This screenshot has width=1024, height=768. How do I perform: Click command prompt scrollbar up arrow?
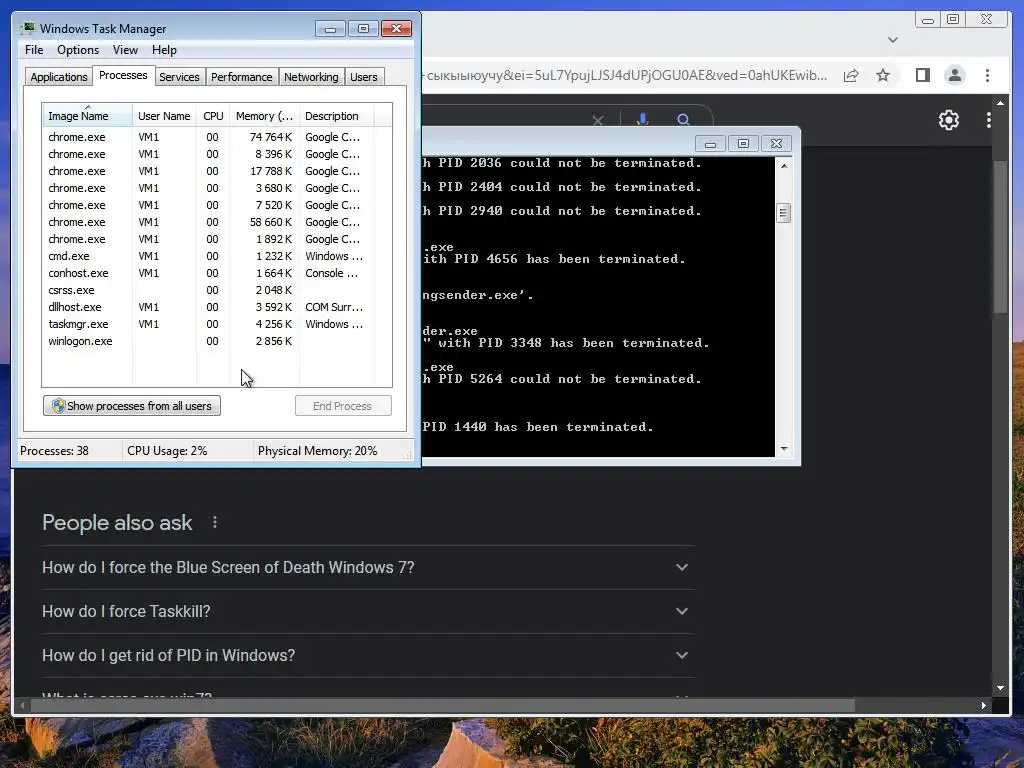click(x=784, y=166)
